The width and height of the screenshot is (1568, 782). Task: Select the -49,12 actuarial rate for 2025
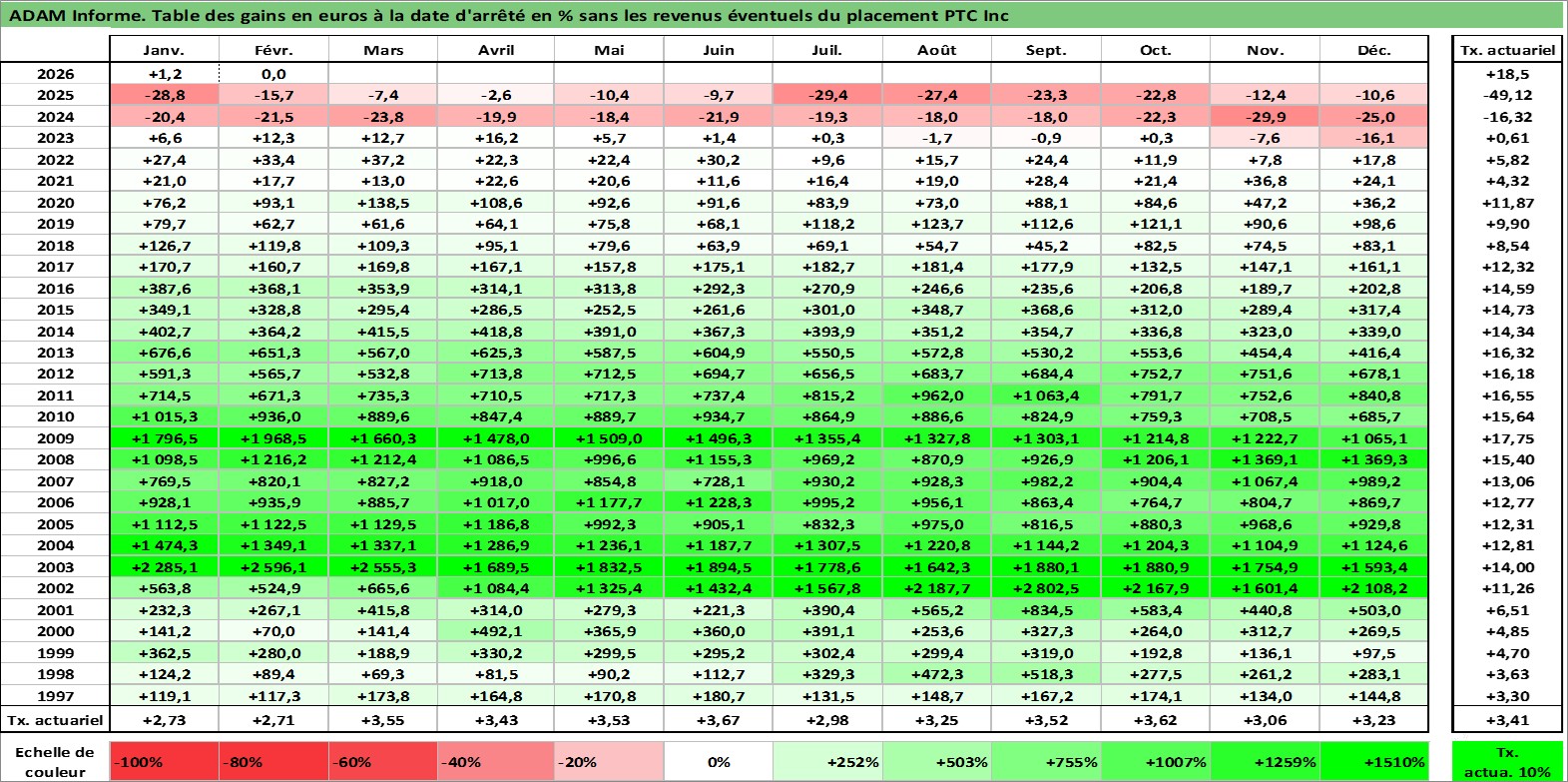(x=1508, y=95)
